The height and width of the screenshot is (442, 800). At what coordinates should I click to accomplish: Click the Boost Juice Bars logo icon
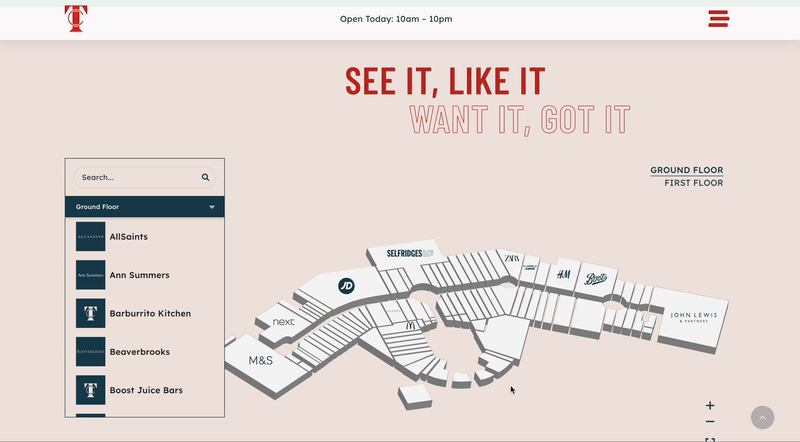(90, 390)
